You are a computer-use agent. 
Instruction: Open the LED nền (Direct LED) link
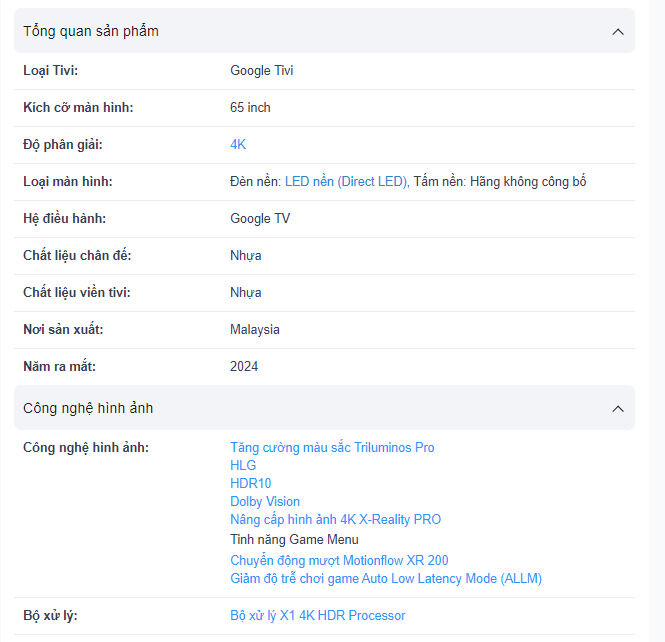346,182
